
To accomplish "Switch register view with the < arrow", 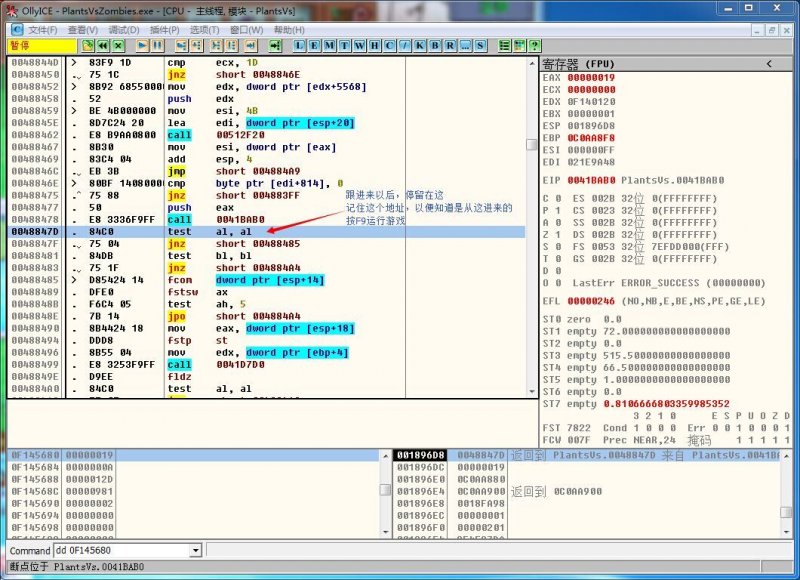I will coord(769,64).
